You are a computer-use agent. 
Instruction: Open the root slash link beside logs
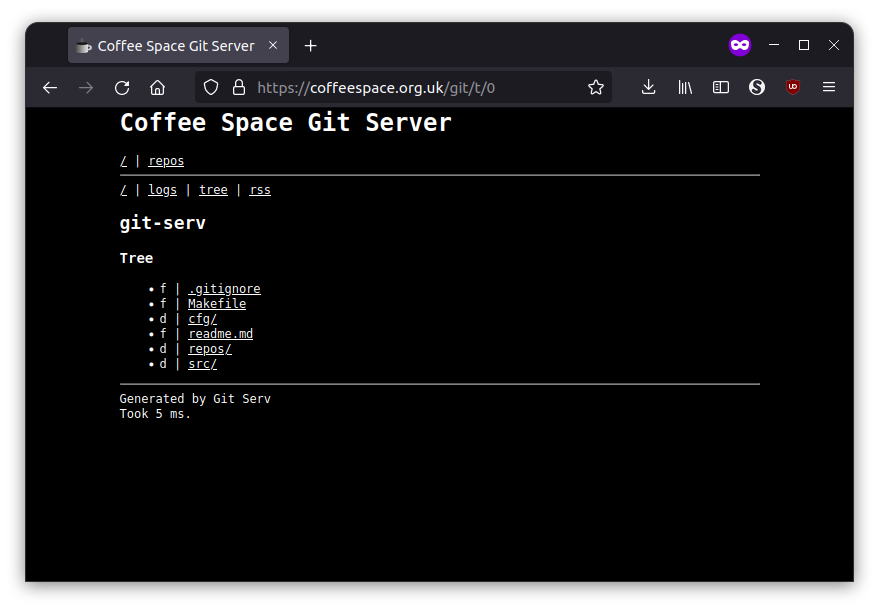tap(123, 190)
